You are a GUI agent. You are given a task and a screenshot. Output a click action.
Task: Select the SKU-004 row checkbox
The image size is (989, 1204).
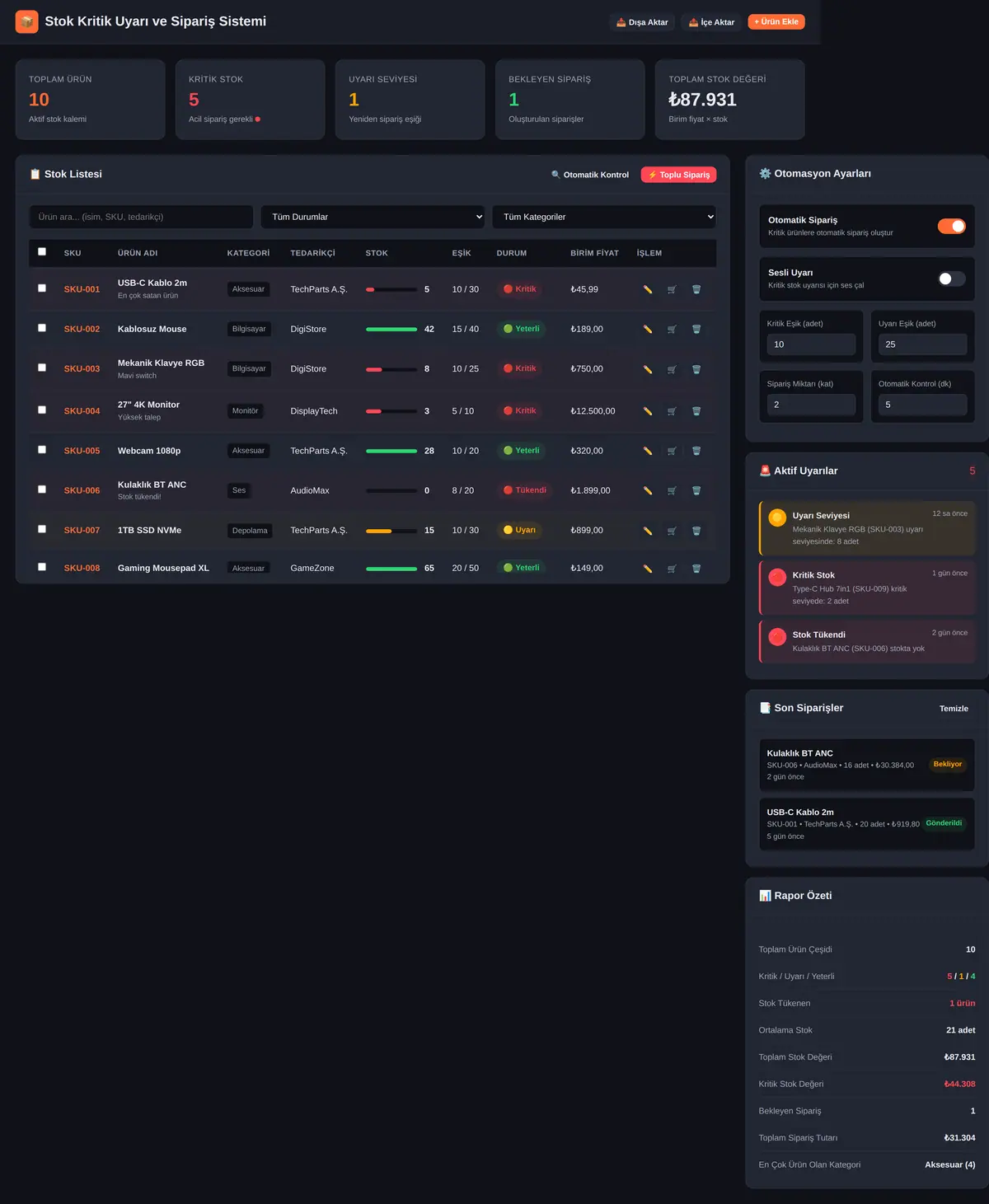[42, 410]
